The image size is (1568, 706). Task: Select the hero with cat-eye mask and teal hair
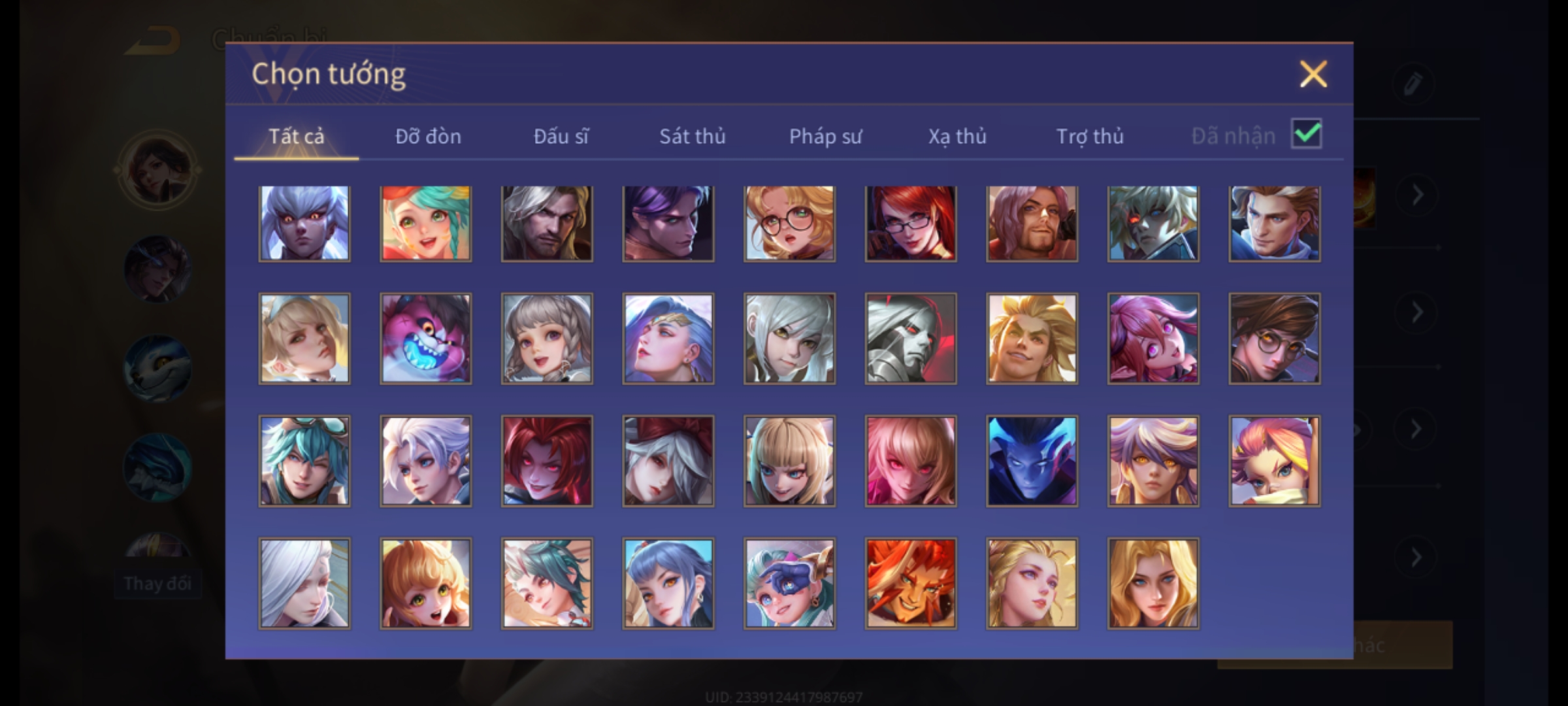coord(789,584)
